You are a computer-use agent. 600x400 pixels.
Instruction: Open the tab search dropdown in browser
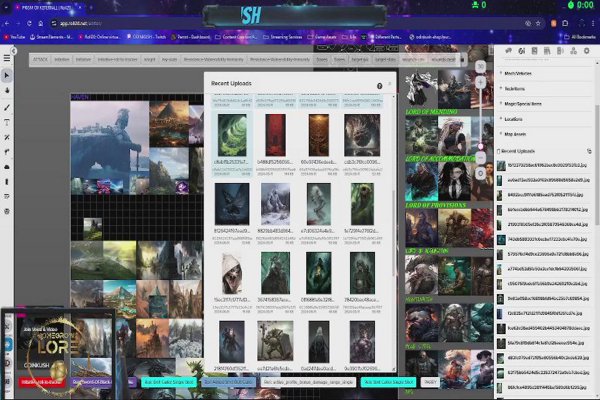pos(7,8)
